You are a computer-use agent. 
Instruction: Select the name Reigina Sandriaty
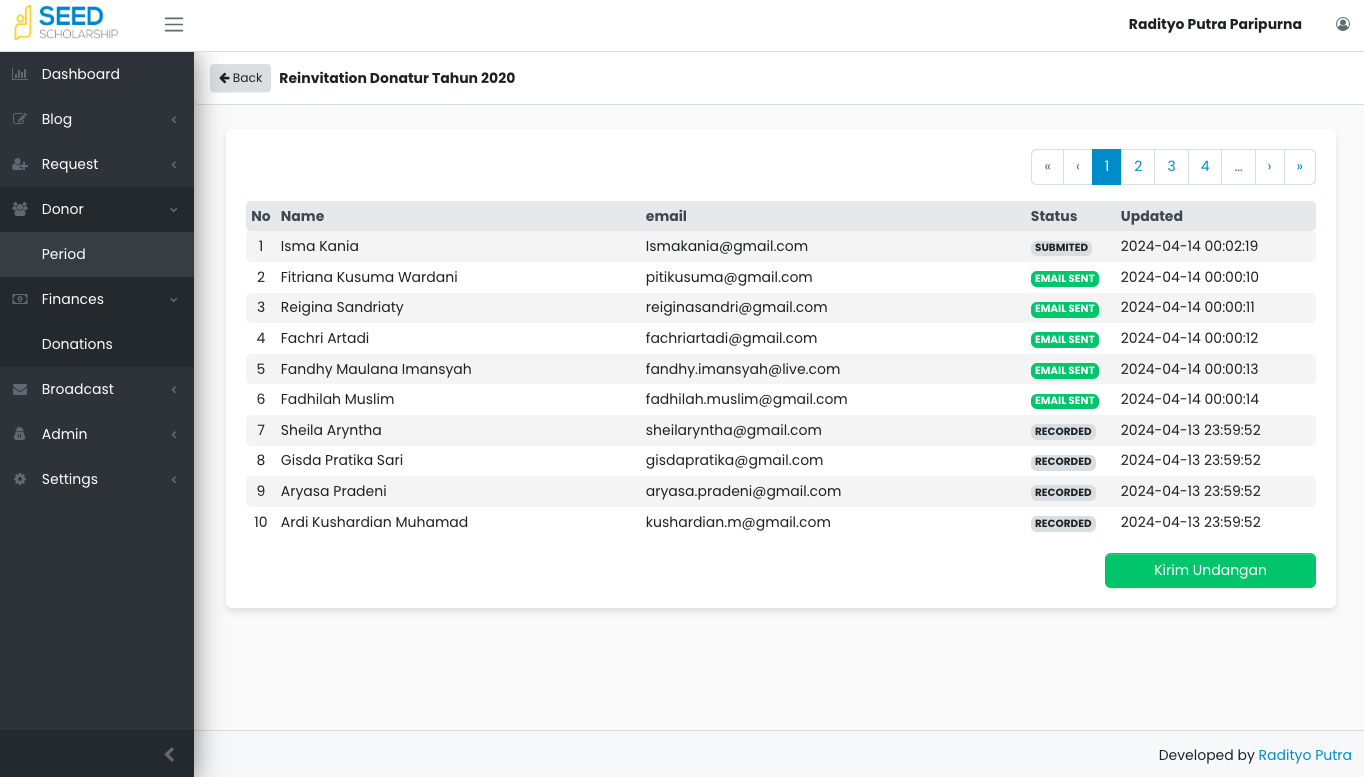(342, 307)
